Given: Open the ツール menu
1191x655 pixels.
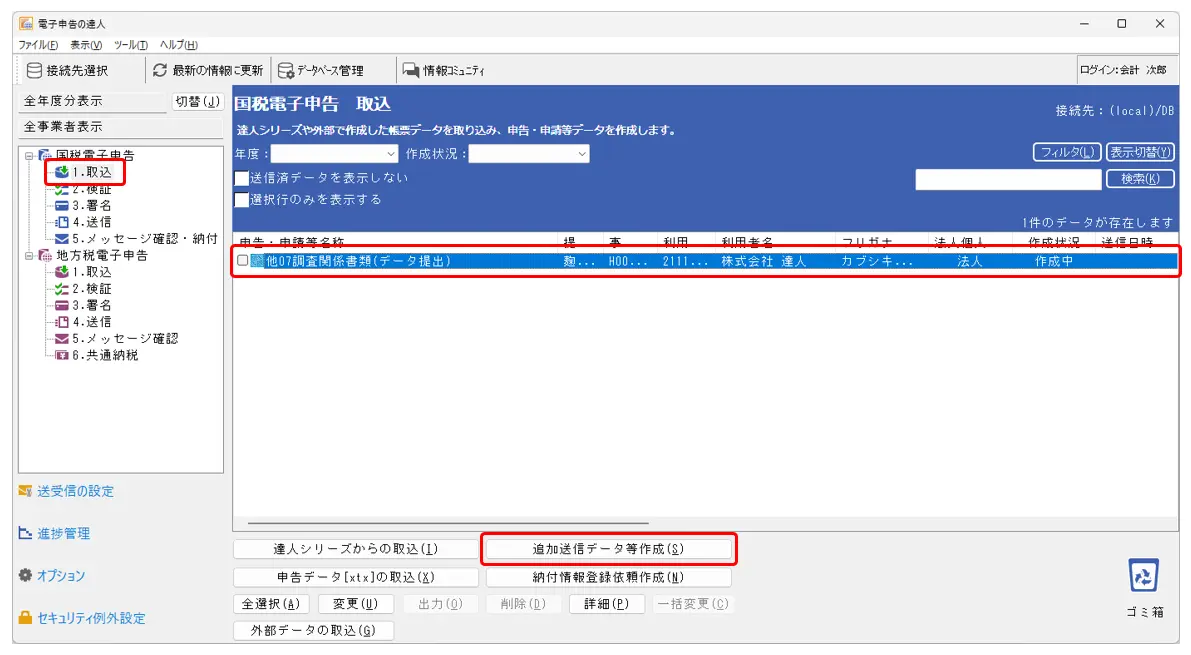Looking at the screenshot, I should tap(130, 45).
